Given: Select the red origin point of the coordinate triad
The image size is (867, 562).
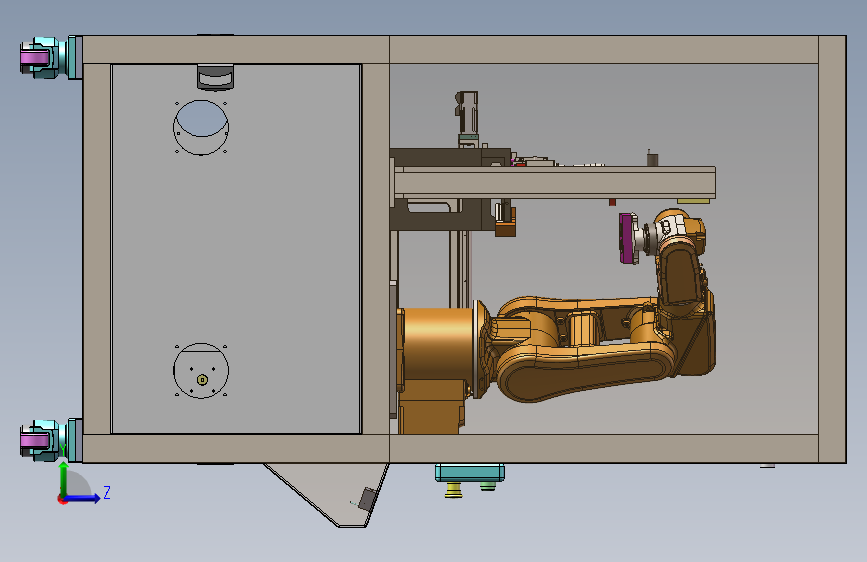Looking at the screenshot, I should tap(62, 499).
